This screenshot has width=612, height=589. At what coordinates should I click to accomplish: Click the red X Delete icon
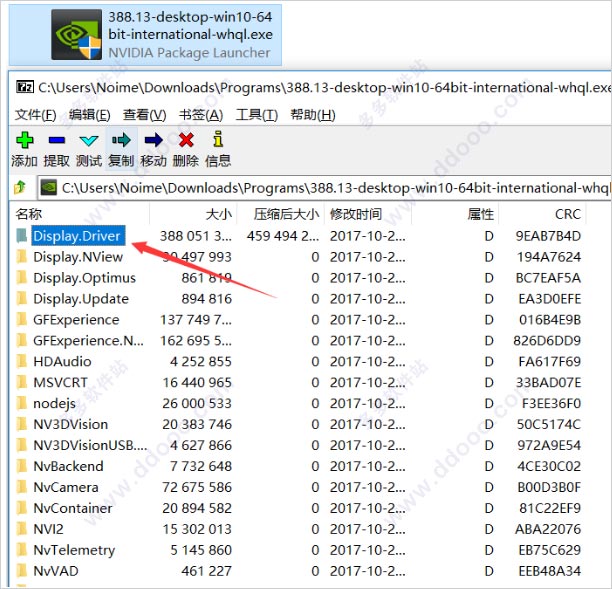coord(186,140)
